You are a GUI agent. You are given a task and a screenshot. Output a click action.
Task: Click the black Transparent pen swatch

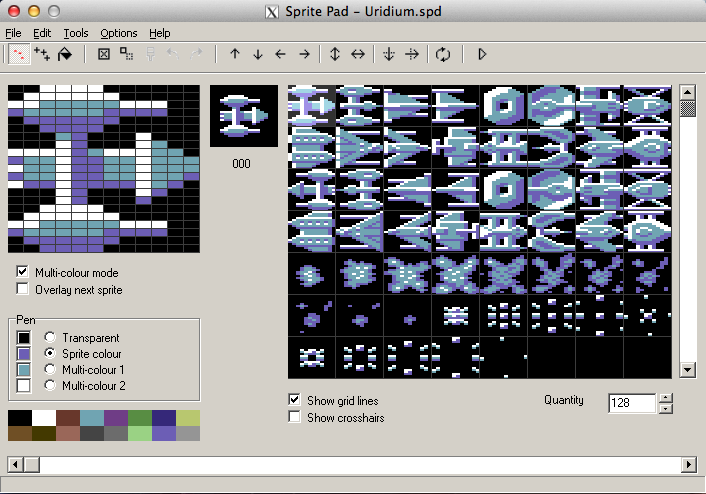pyautogui.click(x=23, y=337)
